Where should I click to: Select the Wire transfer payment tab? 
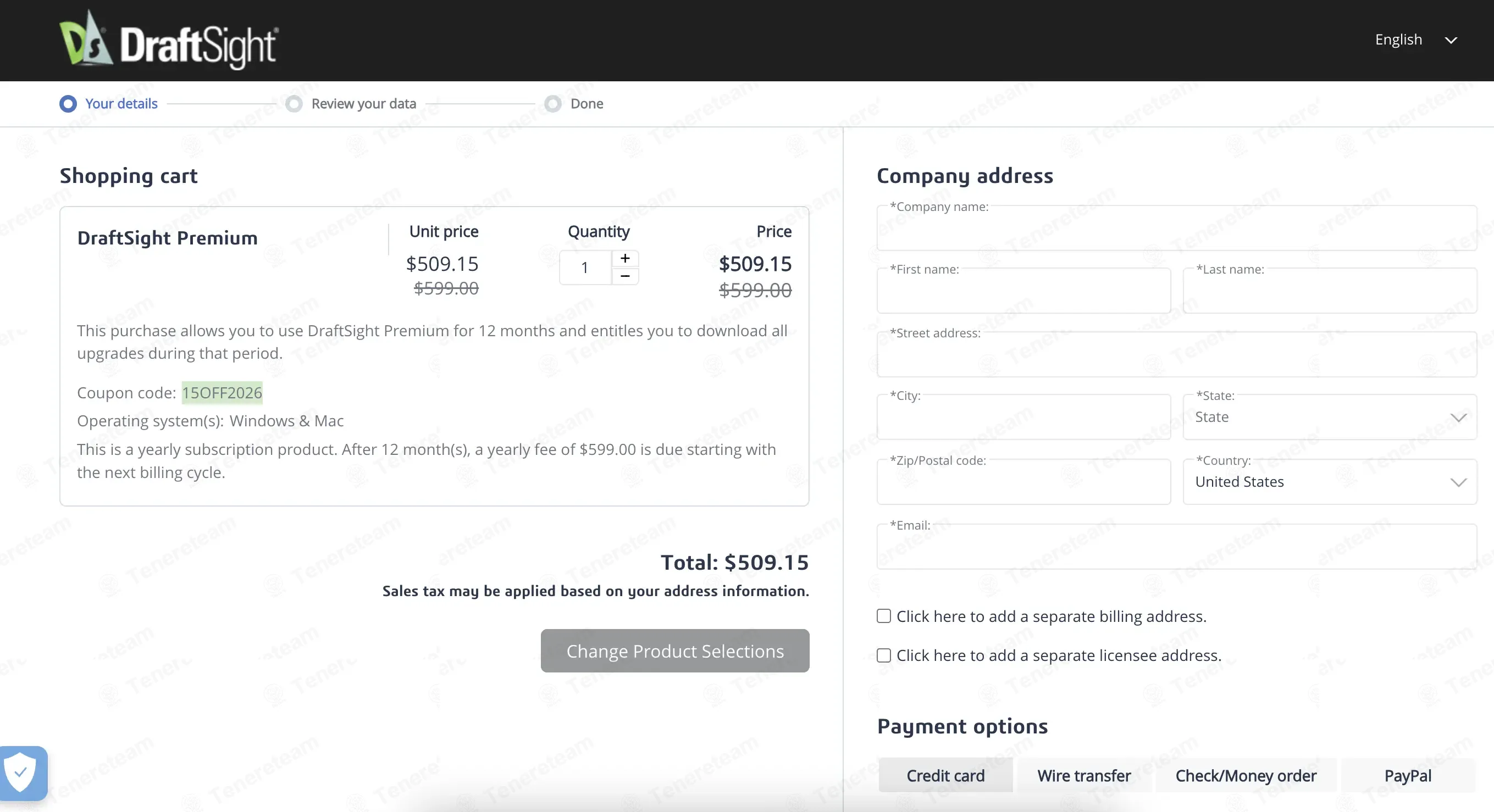pyautogui.click(x=1084, y=776)
